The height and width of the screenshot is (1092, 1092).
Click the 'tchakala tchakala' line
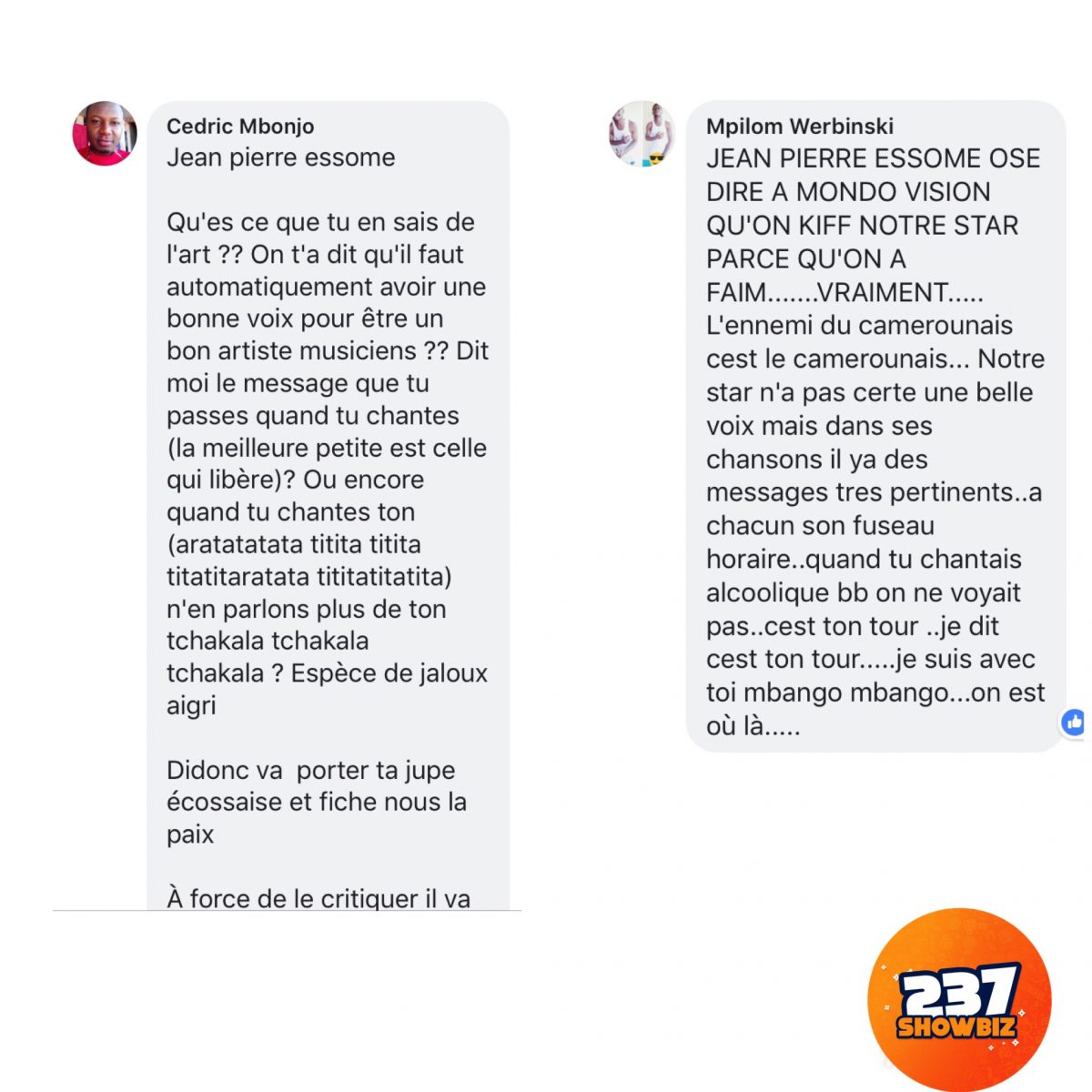(x=268, y=641)
